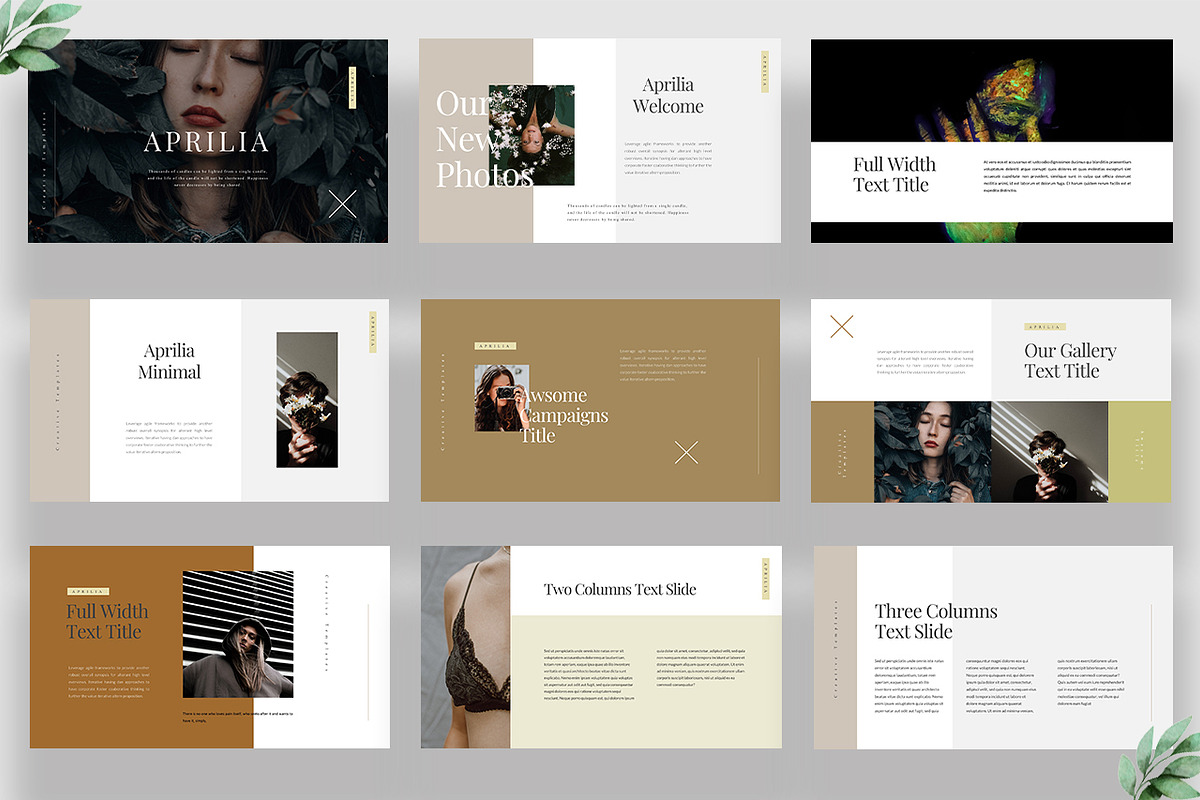
Task: Click the body paragraph under Aprilia Minimal heading
Action: (x=169, y=437)
